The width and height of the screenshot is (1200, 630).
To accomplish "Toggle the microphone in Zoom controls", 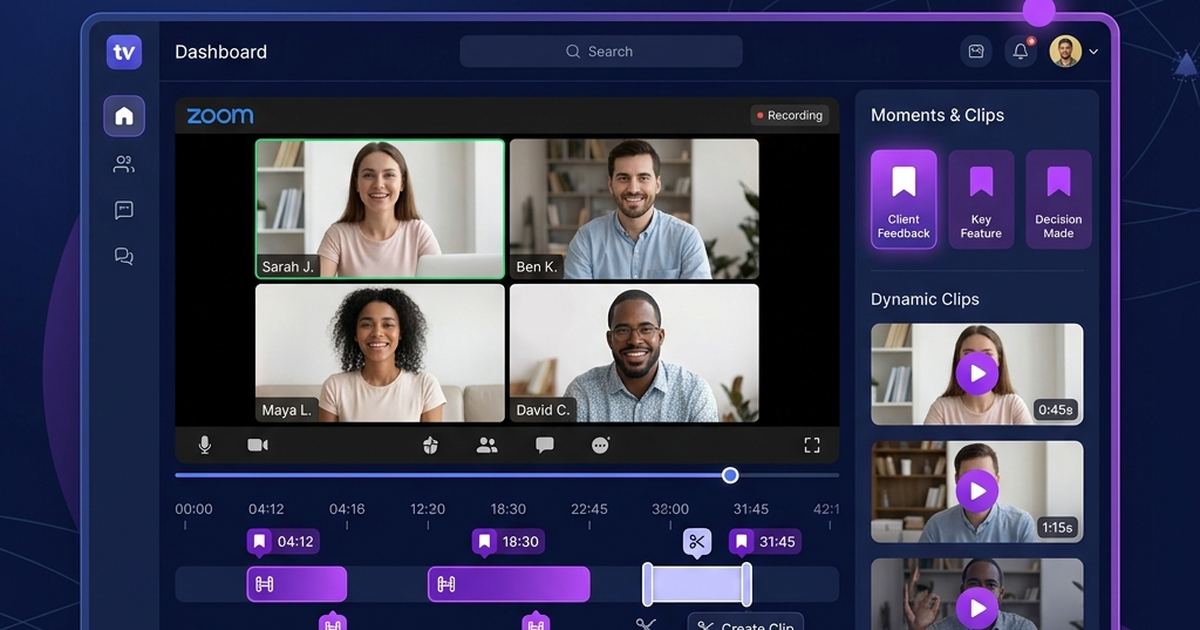I will [x=204, y=445].
